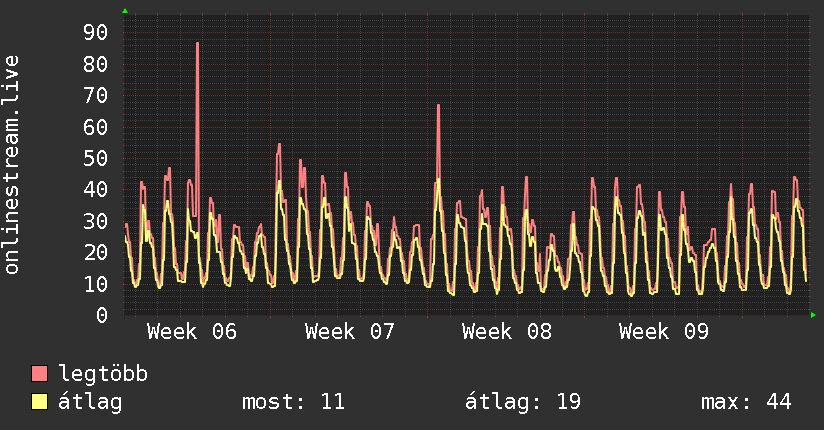
Task: Click the 'most: 11' current value
Action: point(293,402)
